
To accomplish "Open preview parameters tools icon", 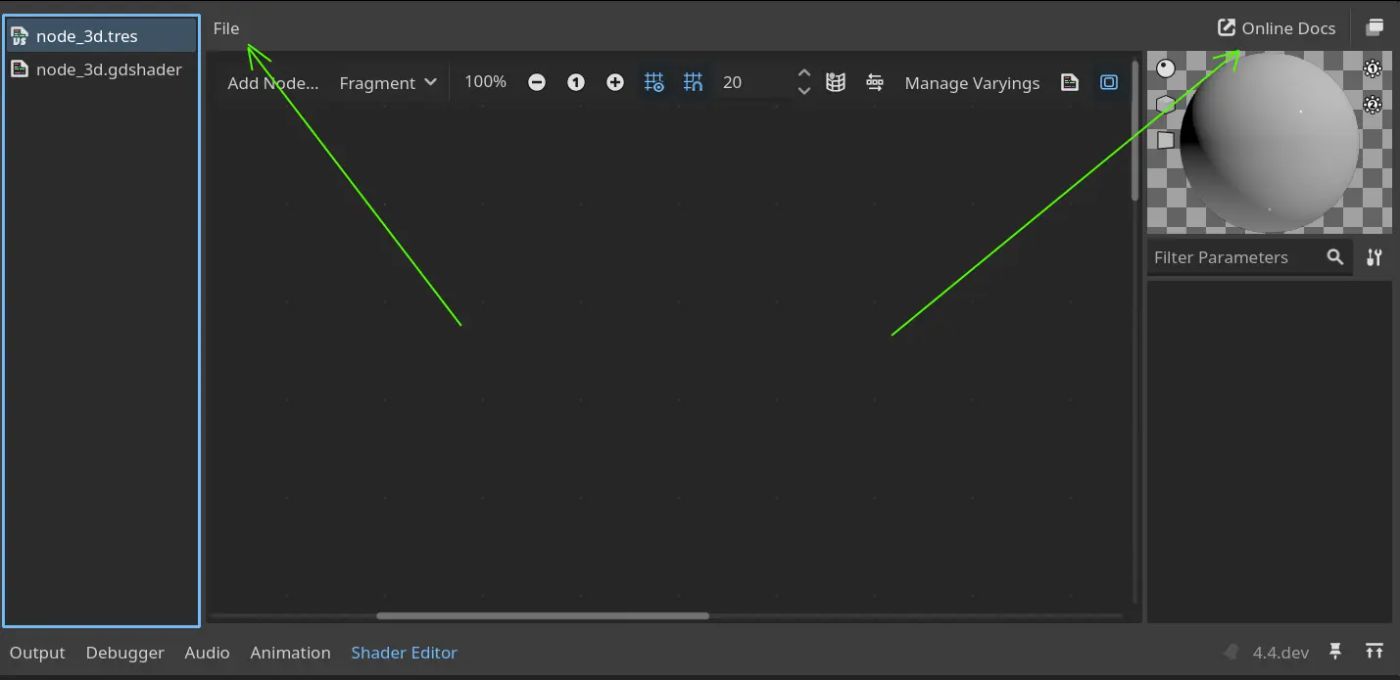I will point(1374,258).
